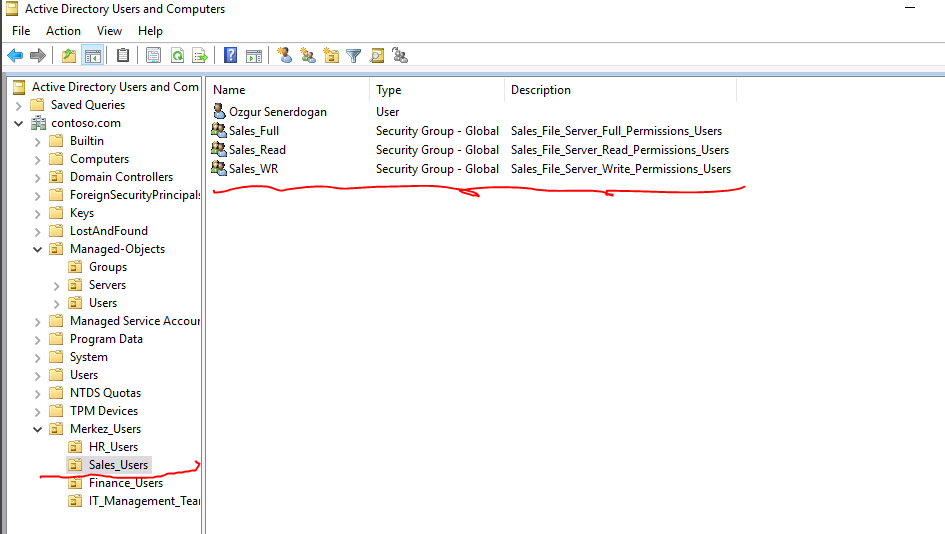Image resolution: width=945 pixels, height=534 pixels.
Task: Select the Sales_Read group name
Action: (257, 149)
